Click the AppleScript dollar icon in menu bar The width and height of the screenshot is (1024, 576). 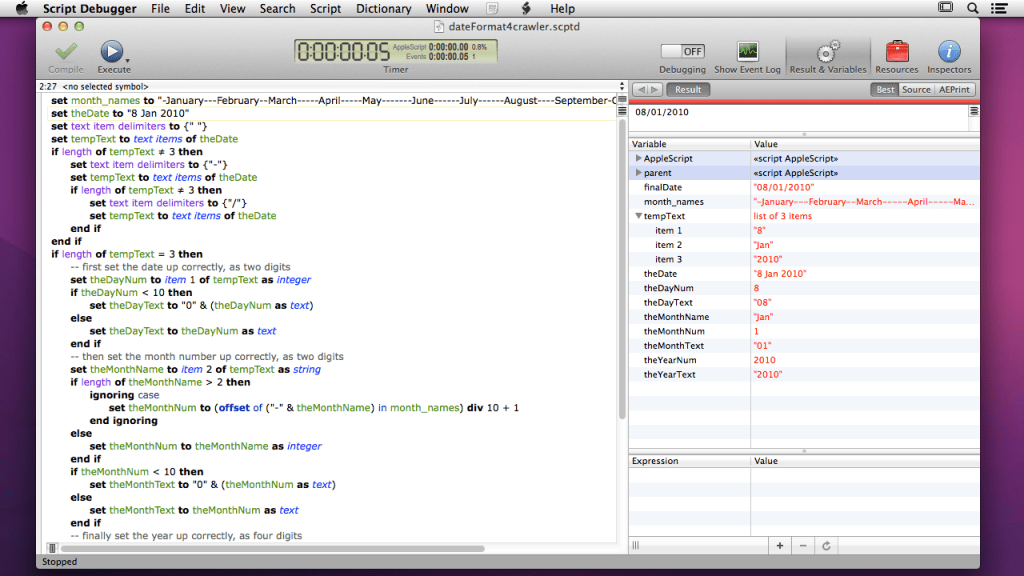(x=526, y=8)
